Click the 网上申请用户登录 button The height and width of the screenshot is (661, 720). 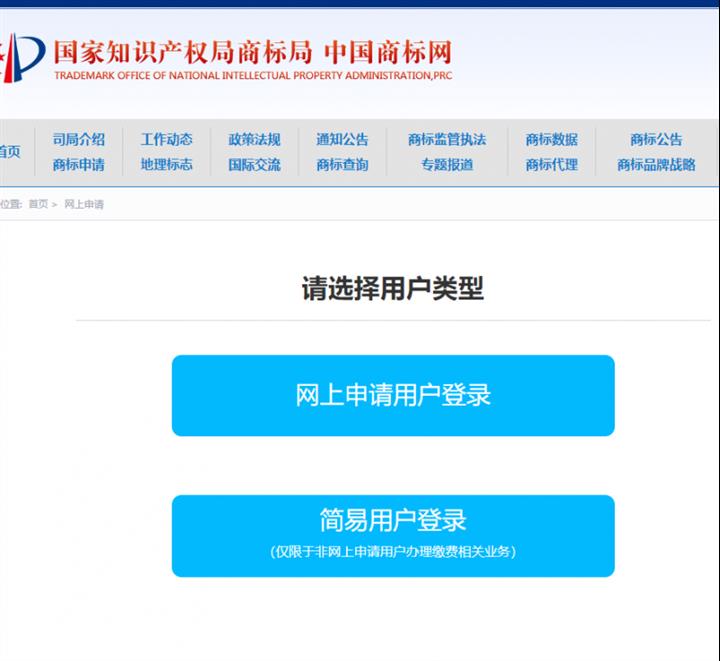(393, 396)
